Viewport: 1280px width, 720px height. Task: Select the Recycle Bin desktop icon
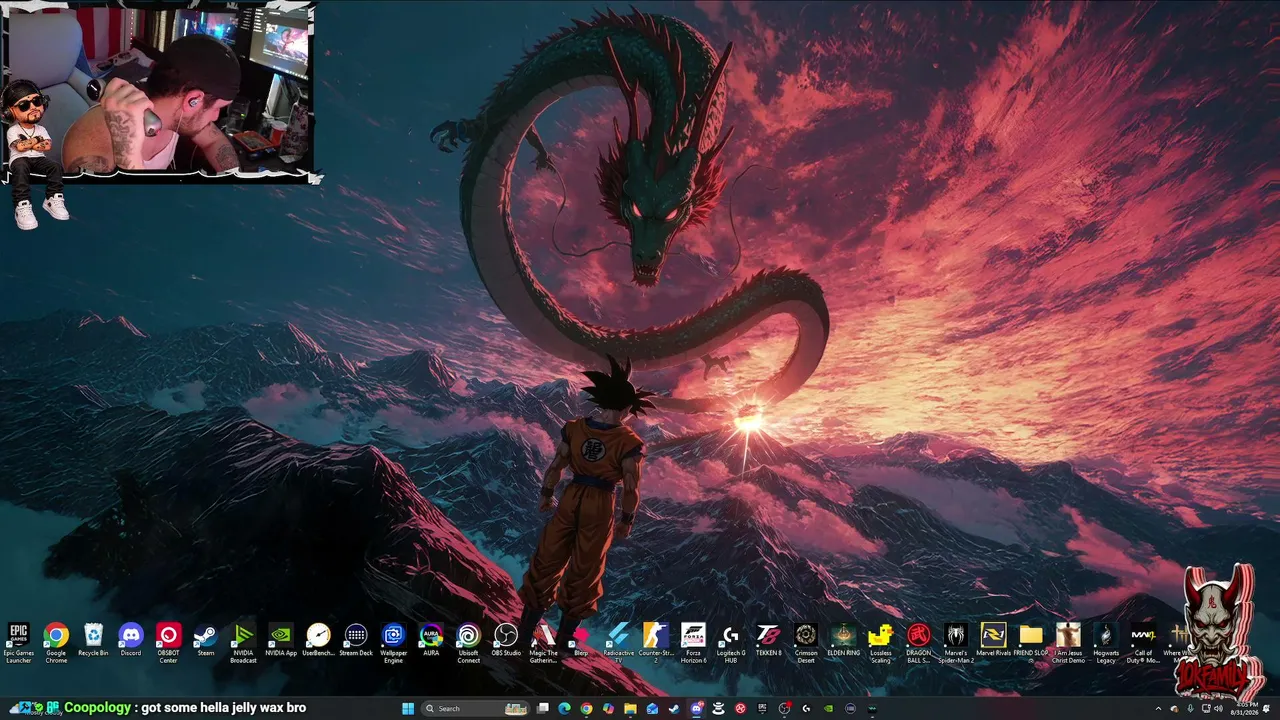coord(93,640)
